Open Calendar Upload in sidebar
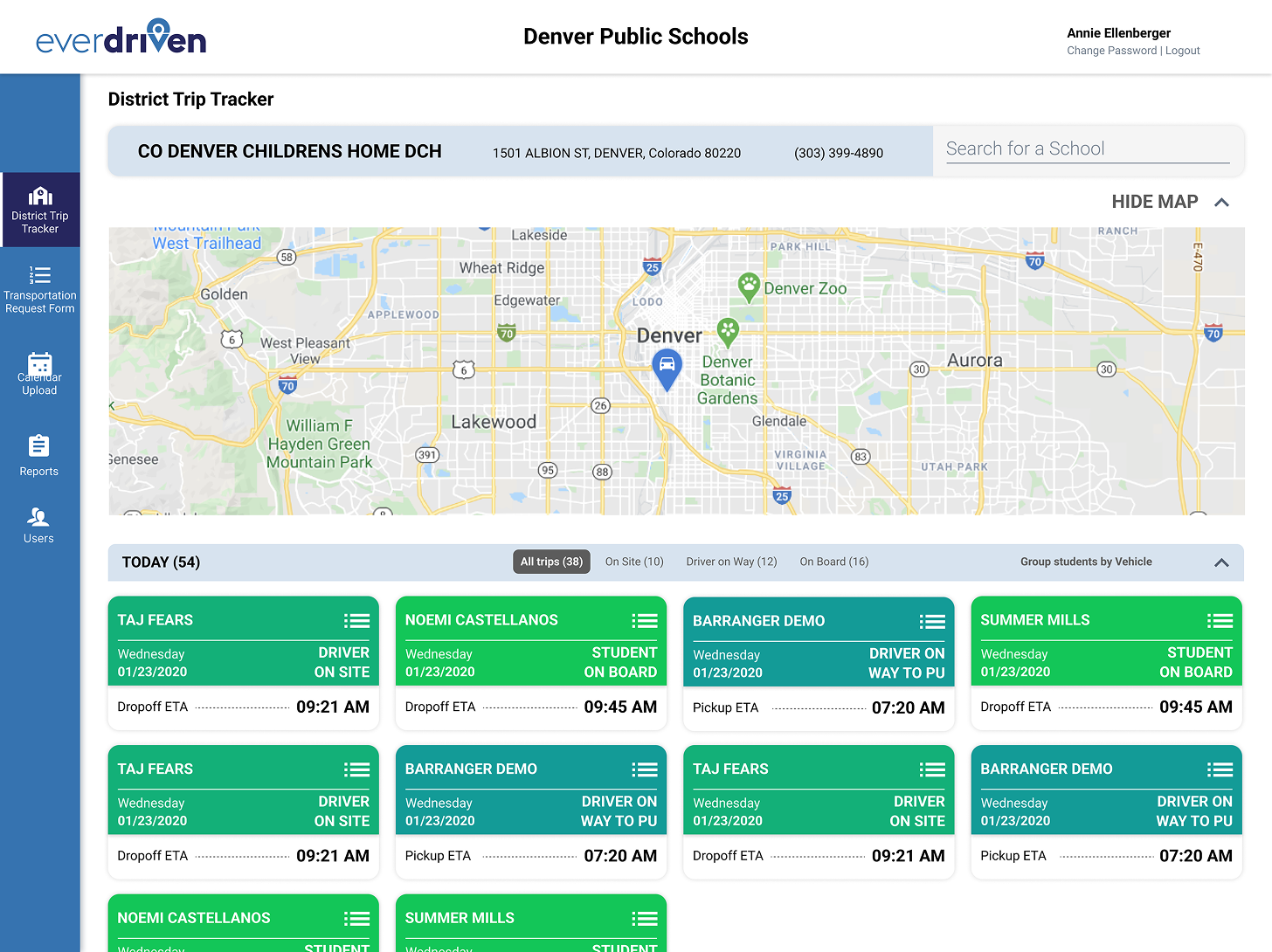1272x952 pixels. pos(40,374)
